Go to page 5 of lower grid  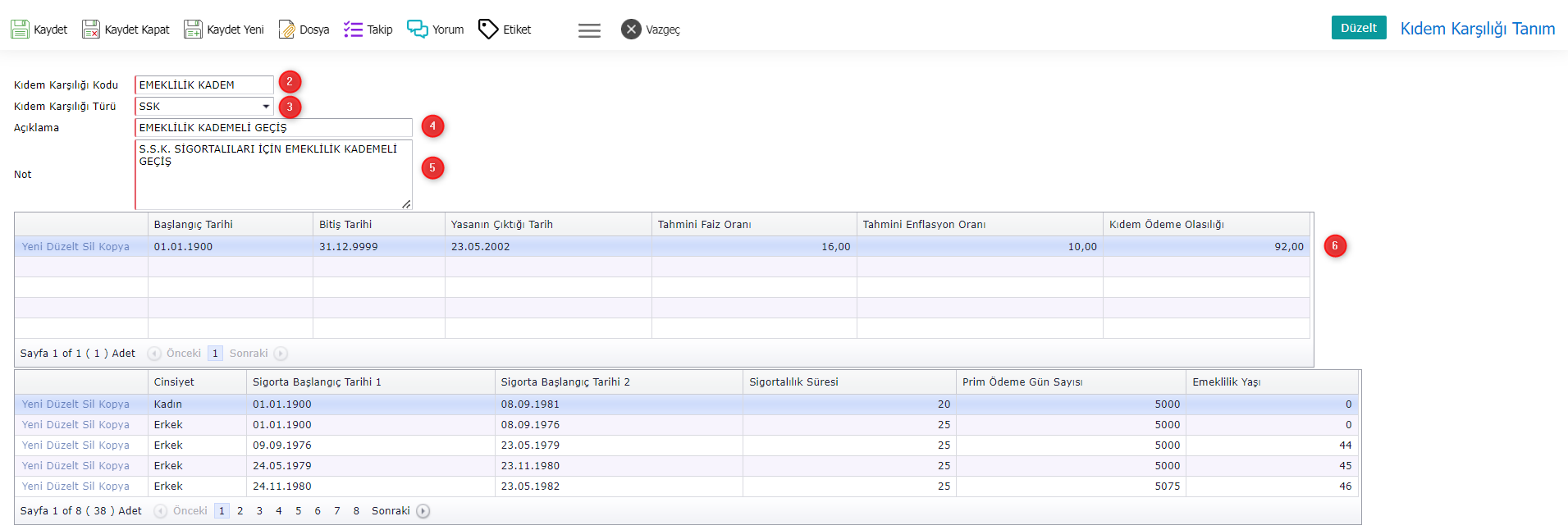click(x=299, y=511)
